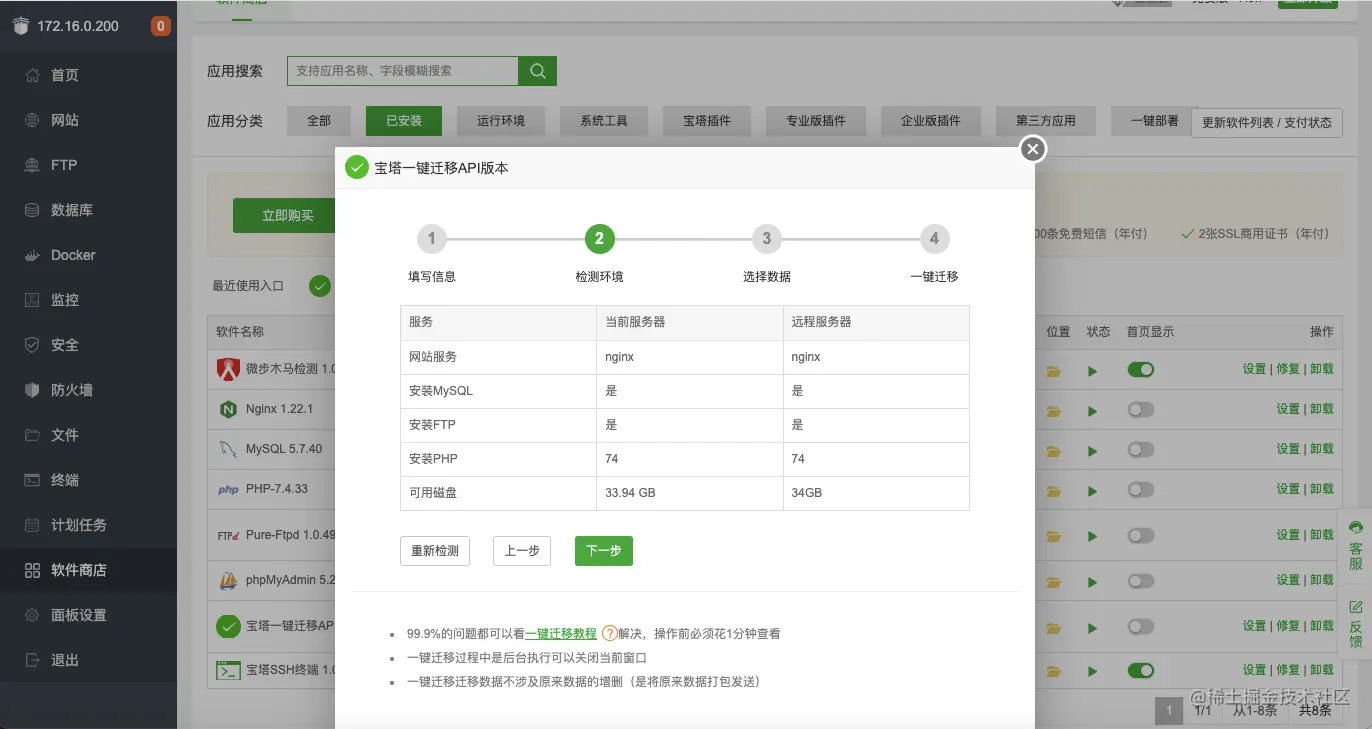1372x729 pixels.
Task: Click the help question mark beside 一键迁移教程
Action: pyautogui.click(x=609, y=633)
